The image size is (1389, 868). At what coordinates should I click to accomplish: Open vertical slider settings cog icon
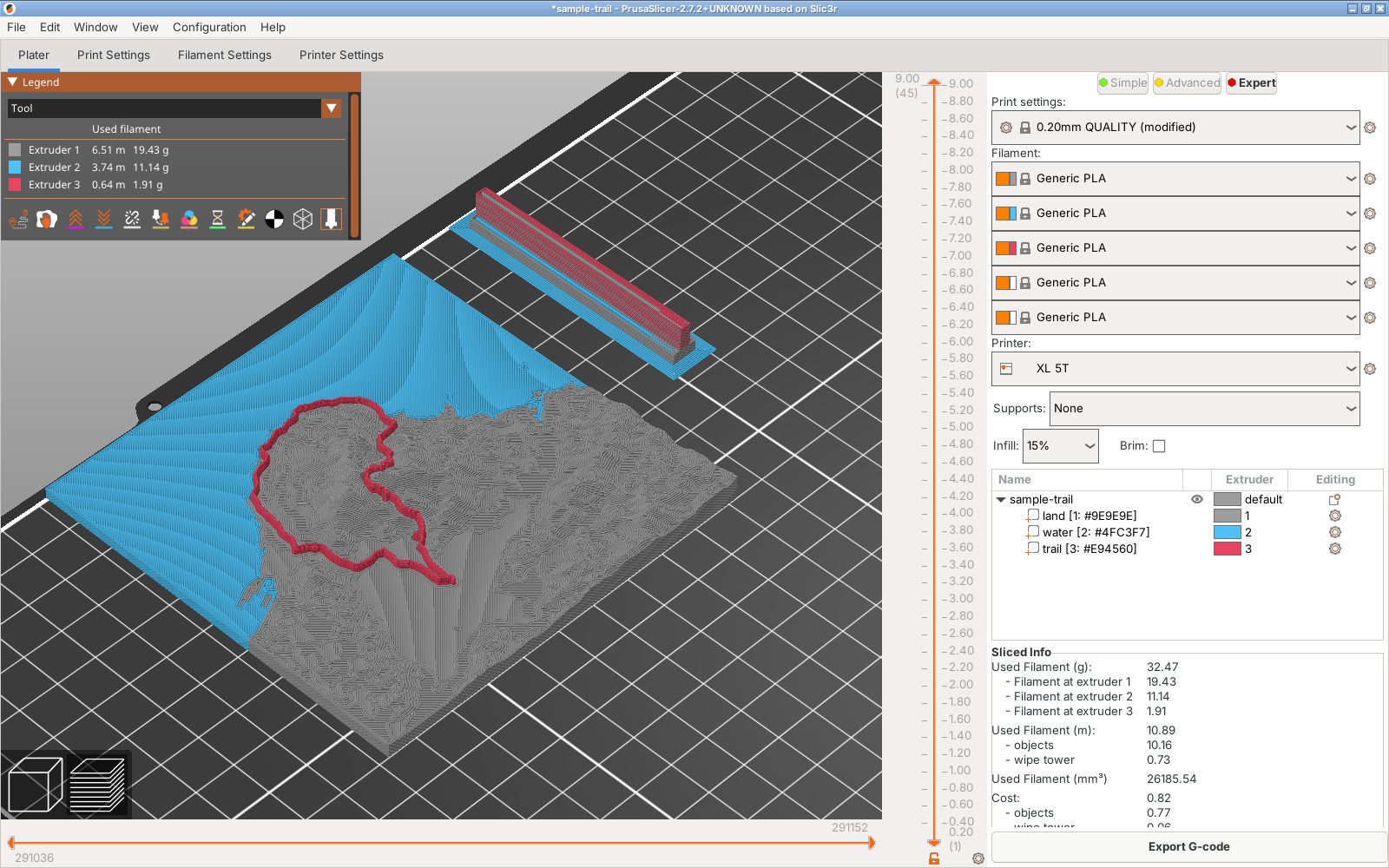click(x=978, y=858)
